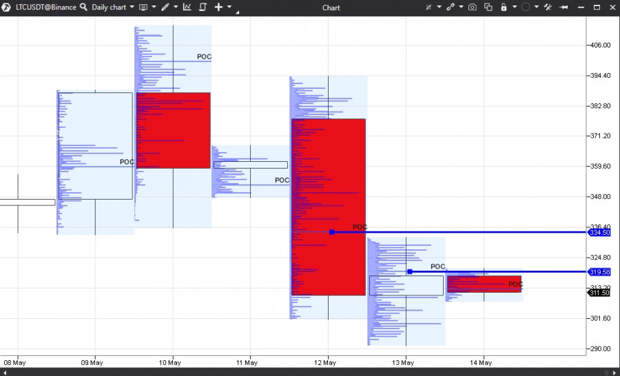
Task: Click the horizontal scrollbar left arrow
Action: pyautogui.click(x=4, y=372)
